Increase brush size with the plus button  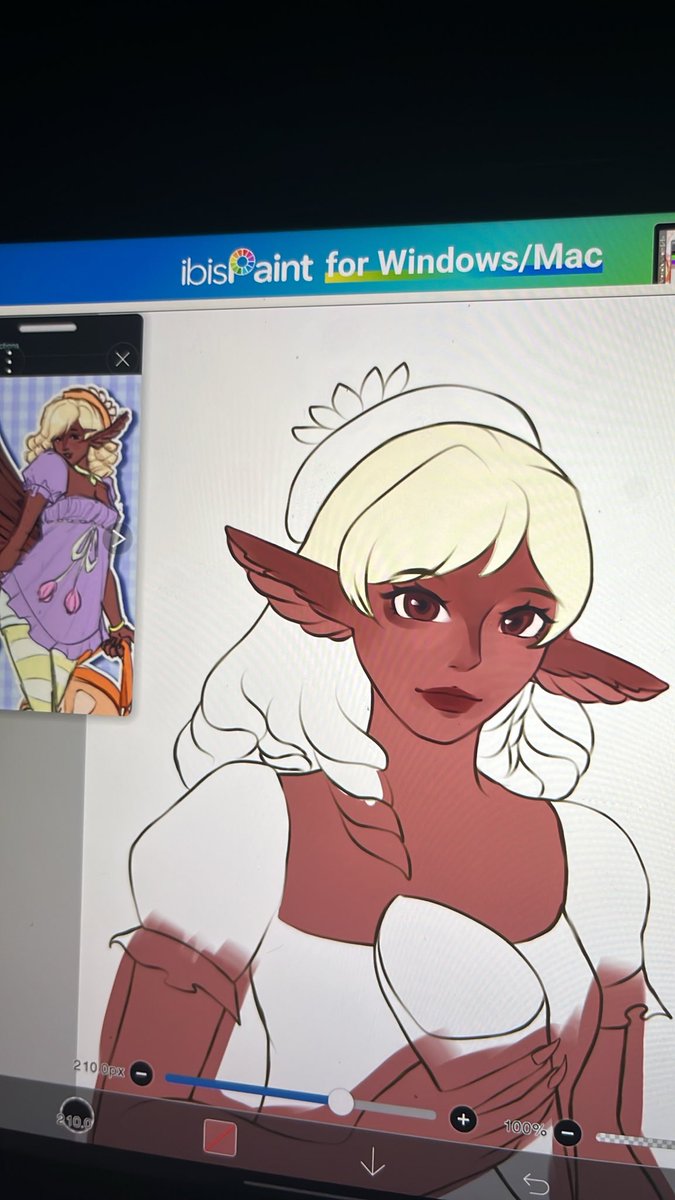(462, 1119)
